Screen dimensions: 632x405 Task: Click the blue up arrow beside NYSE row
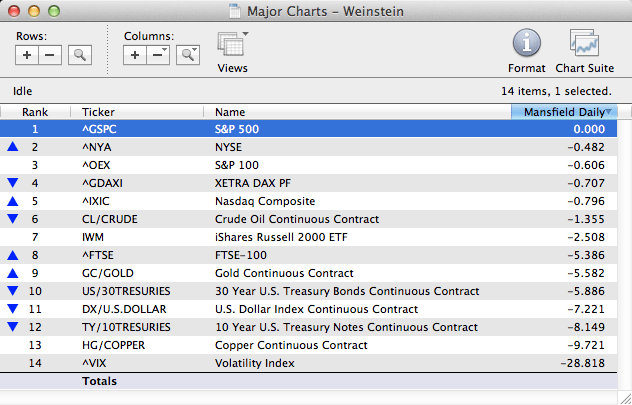coord(13,147)
